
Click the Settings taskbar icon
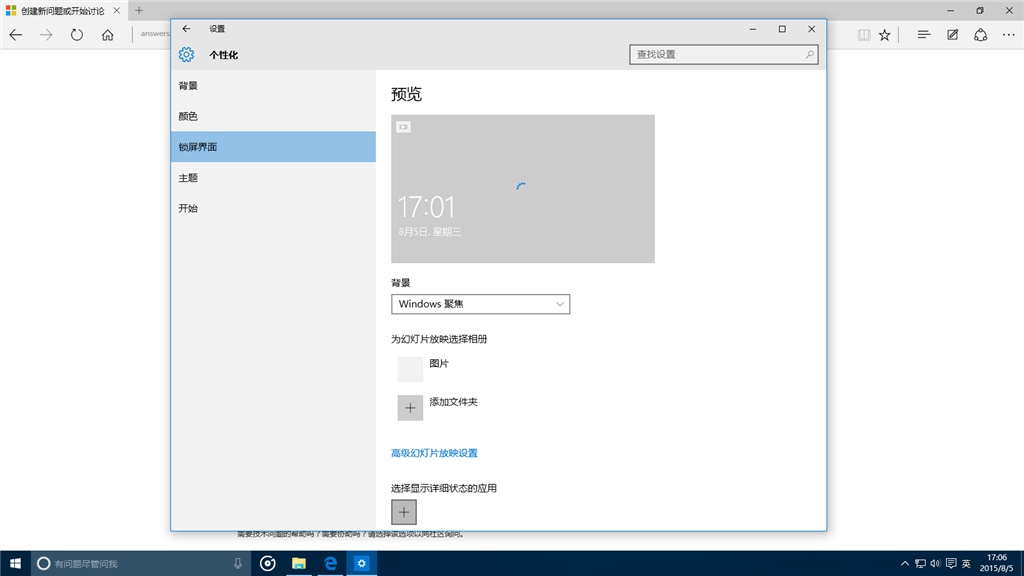[362, 563]
